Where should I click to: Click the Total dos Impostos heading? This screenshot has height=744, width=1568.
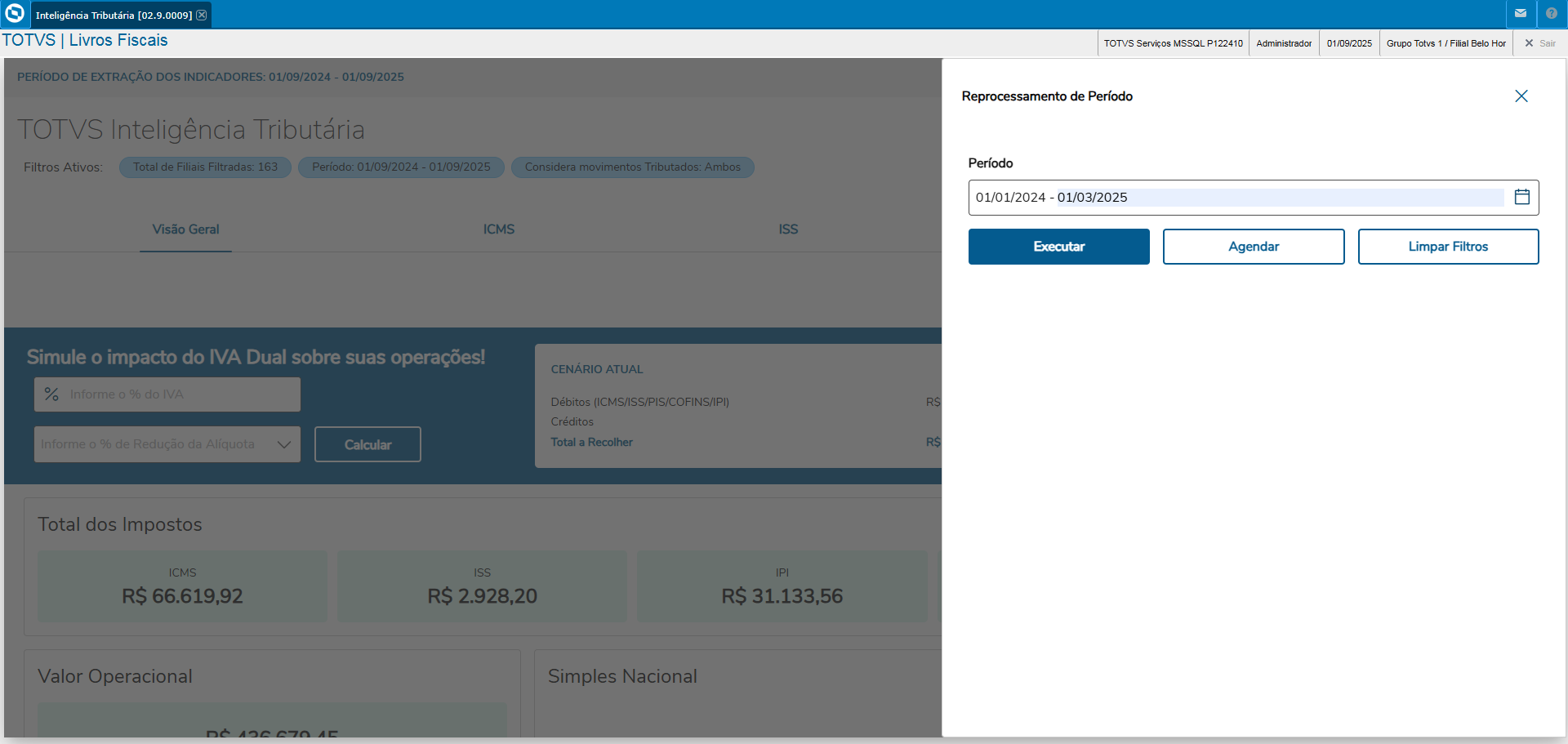[x=120, y=524]
